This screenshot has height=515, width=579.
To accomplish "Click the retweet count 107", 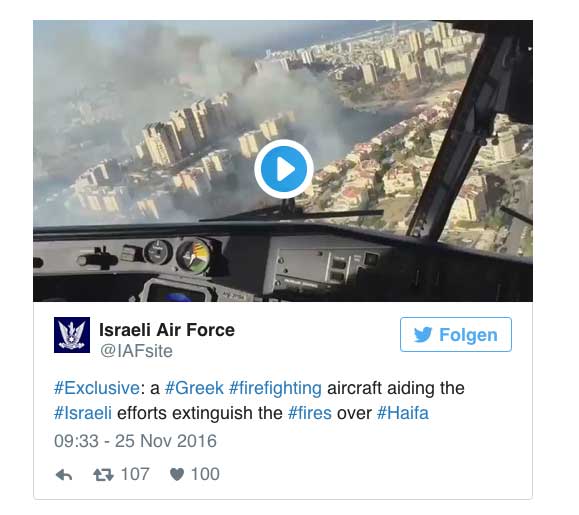I will click(135, 474).
